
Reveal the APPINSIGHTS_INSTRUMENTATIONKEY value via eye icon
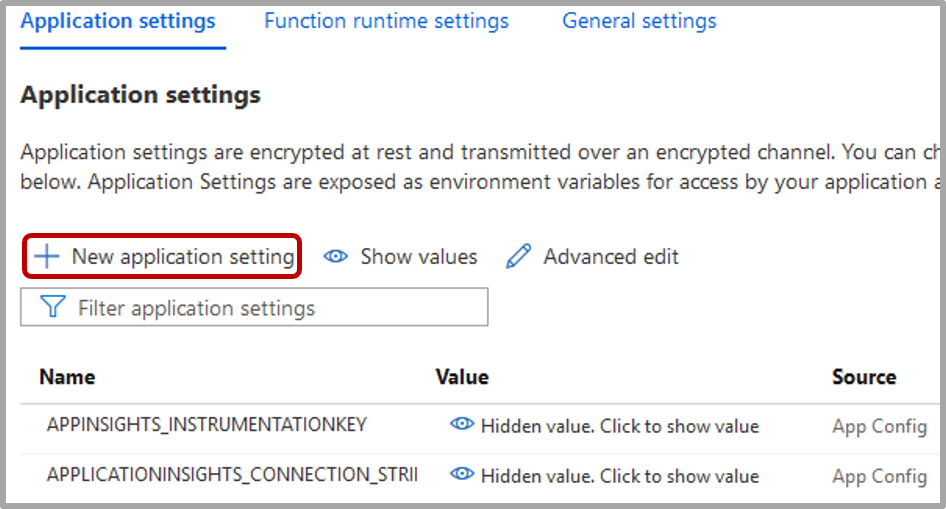pos(461,425)
